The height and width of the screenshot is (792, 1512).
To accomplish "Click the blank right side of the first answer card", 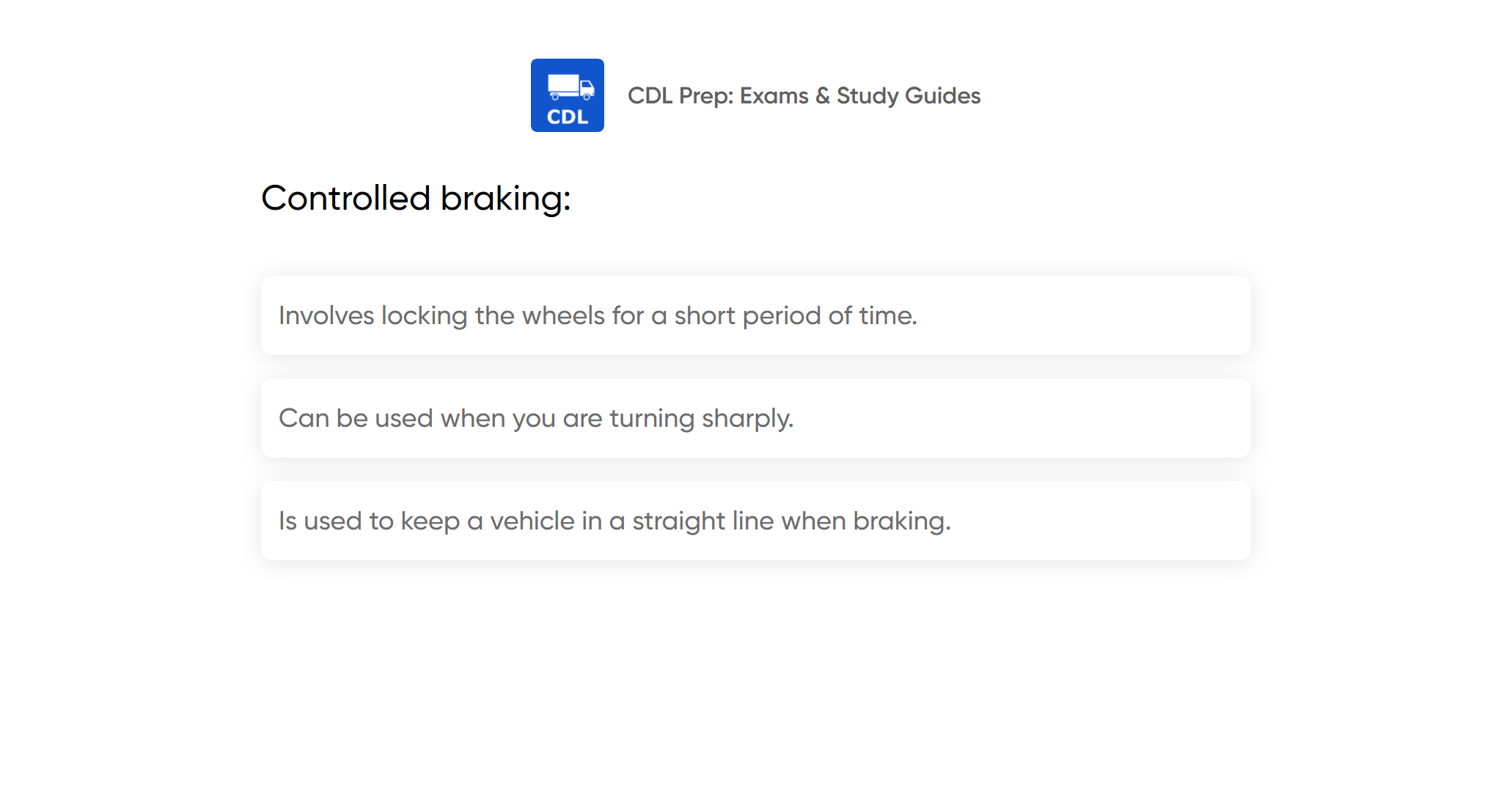I will click(1100, 315).
